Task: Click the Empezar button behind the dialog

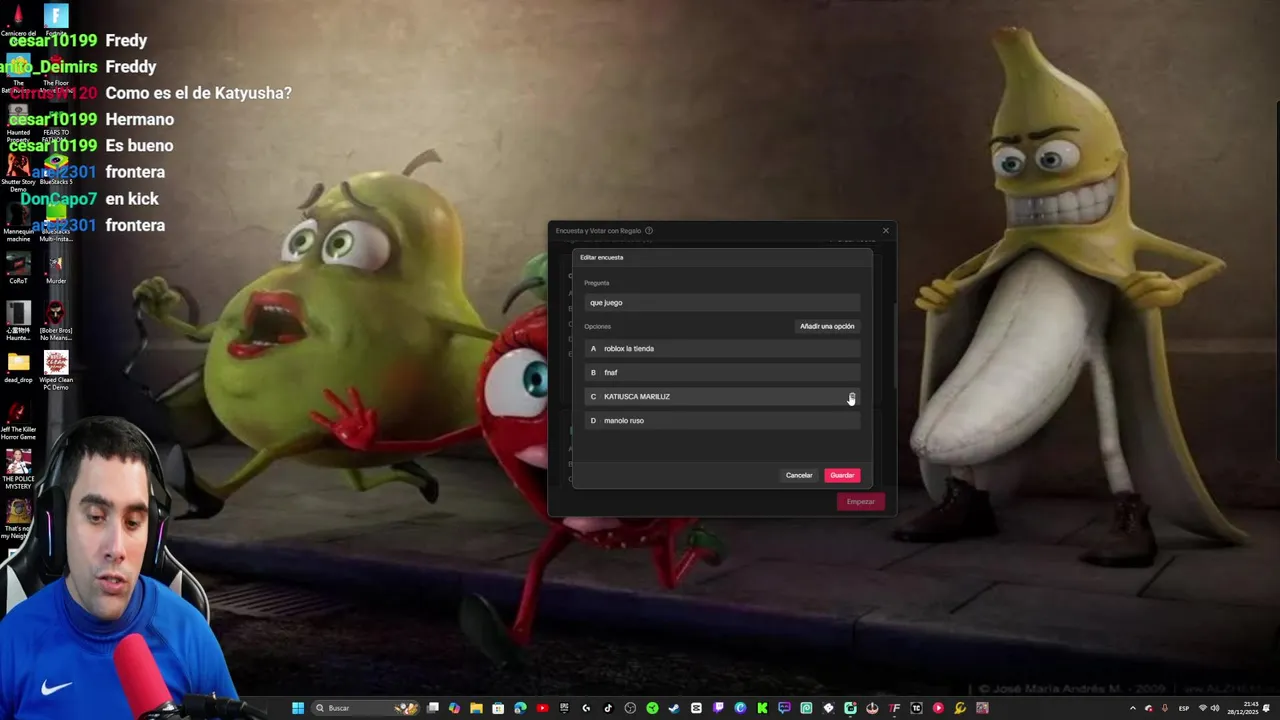Action: tap(861, 501)
